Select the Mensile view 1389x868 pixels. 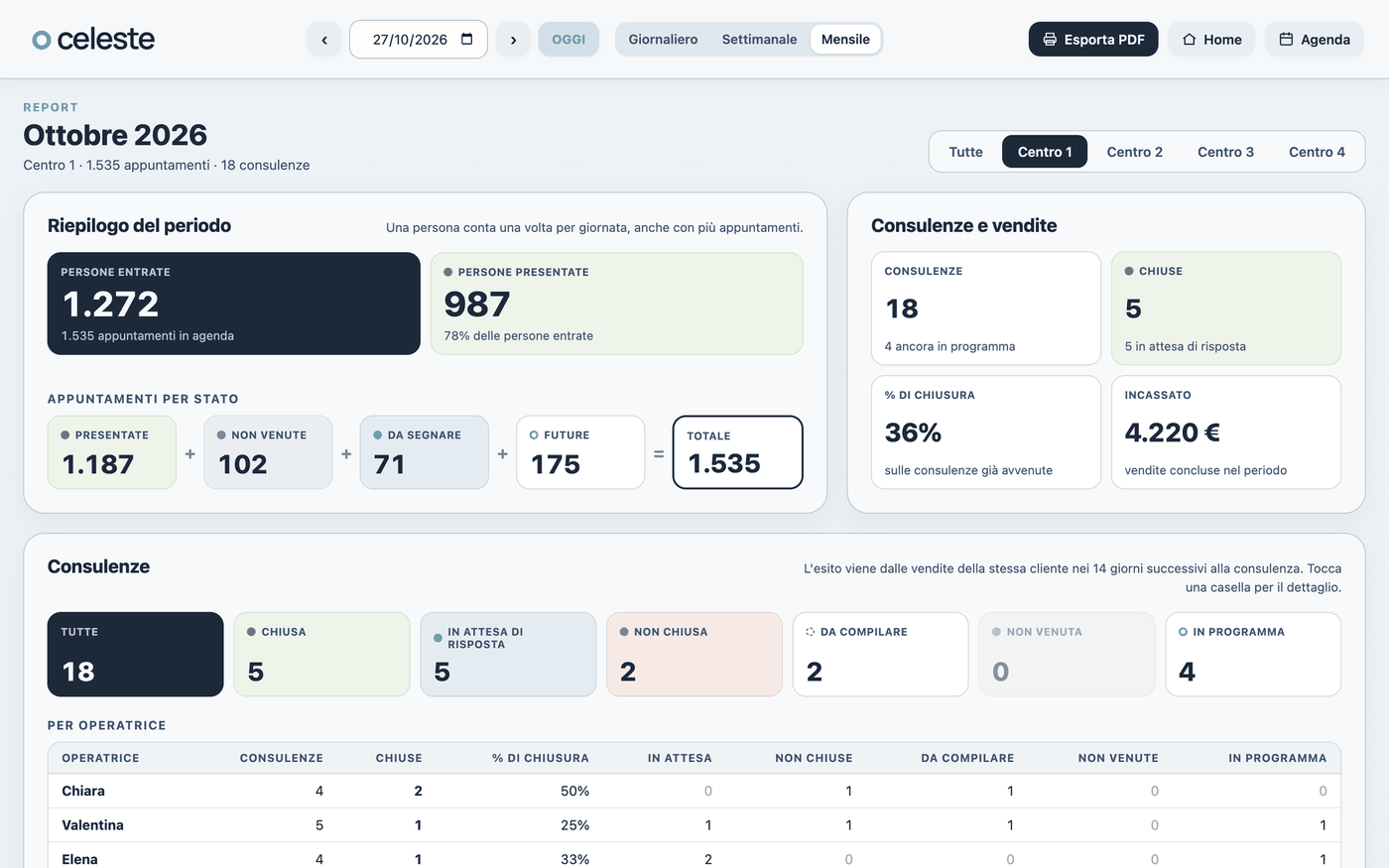coord(845,40)
